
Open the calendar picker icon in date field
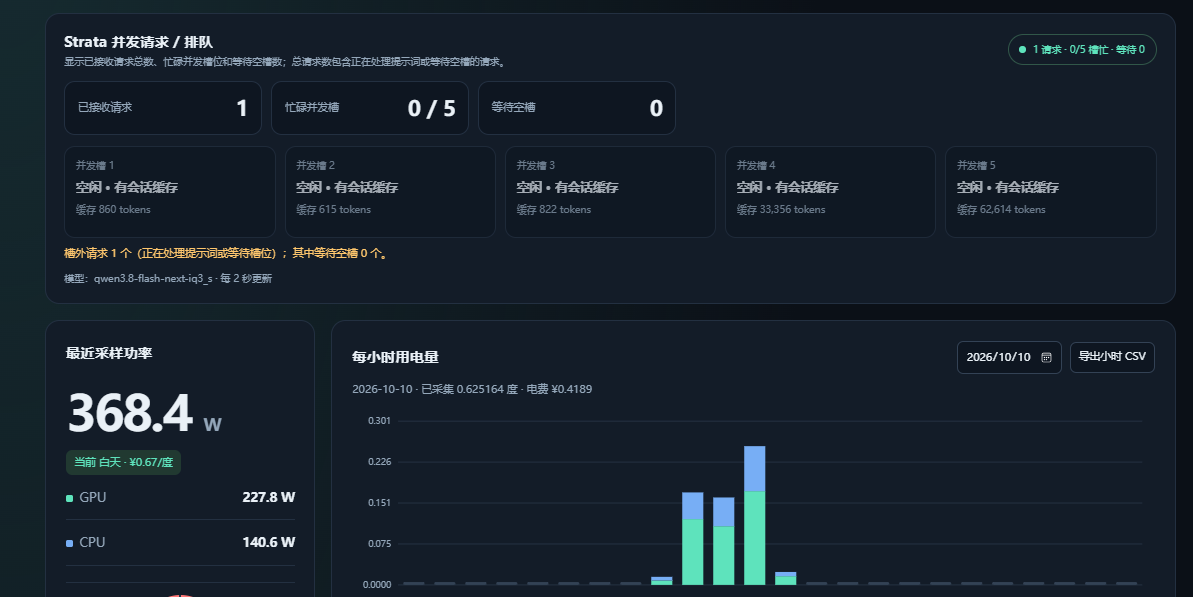point(1046,357)
